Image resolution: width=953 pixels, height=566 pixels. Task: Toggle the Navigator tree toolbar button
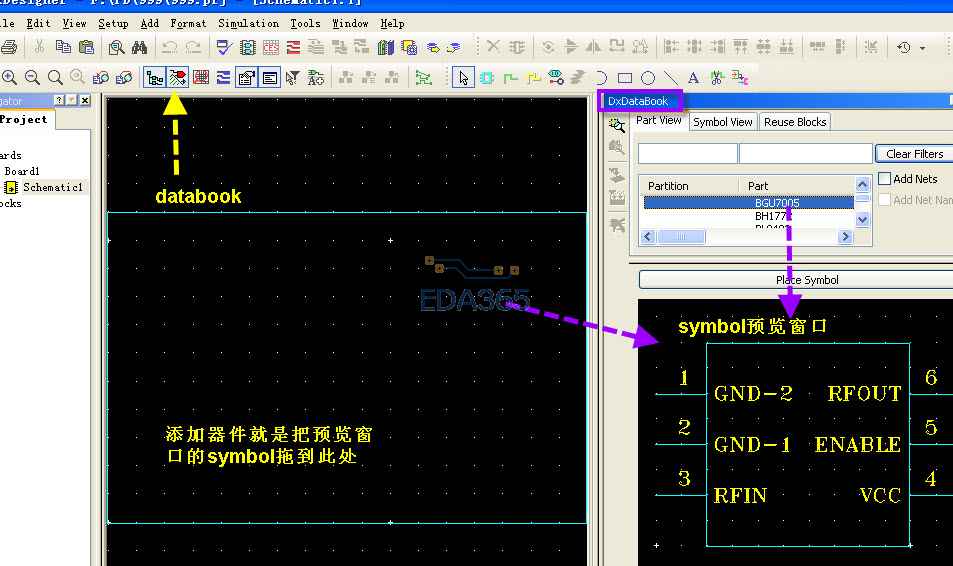(x=154, y=78)
